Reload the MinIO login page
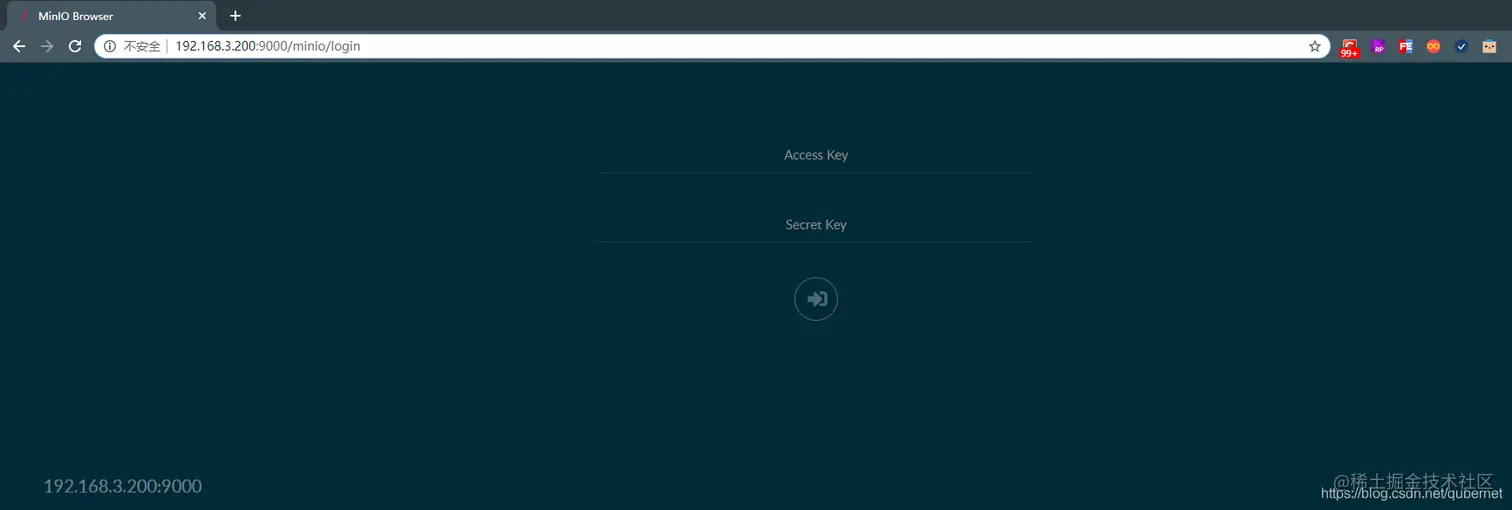 [x=75, y=46]
